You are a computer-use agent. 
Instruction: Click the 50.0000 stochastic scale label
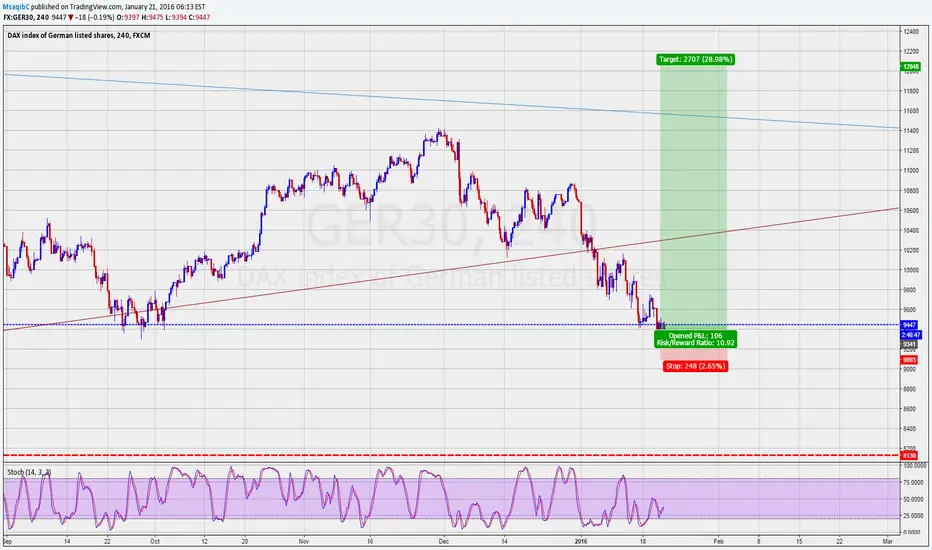tap(912, 499)
